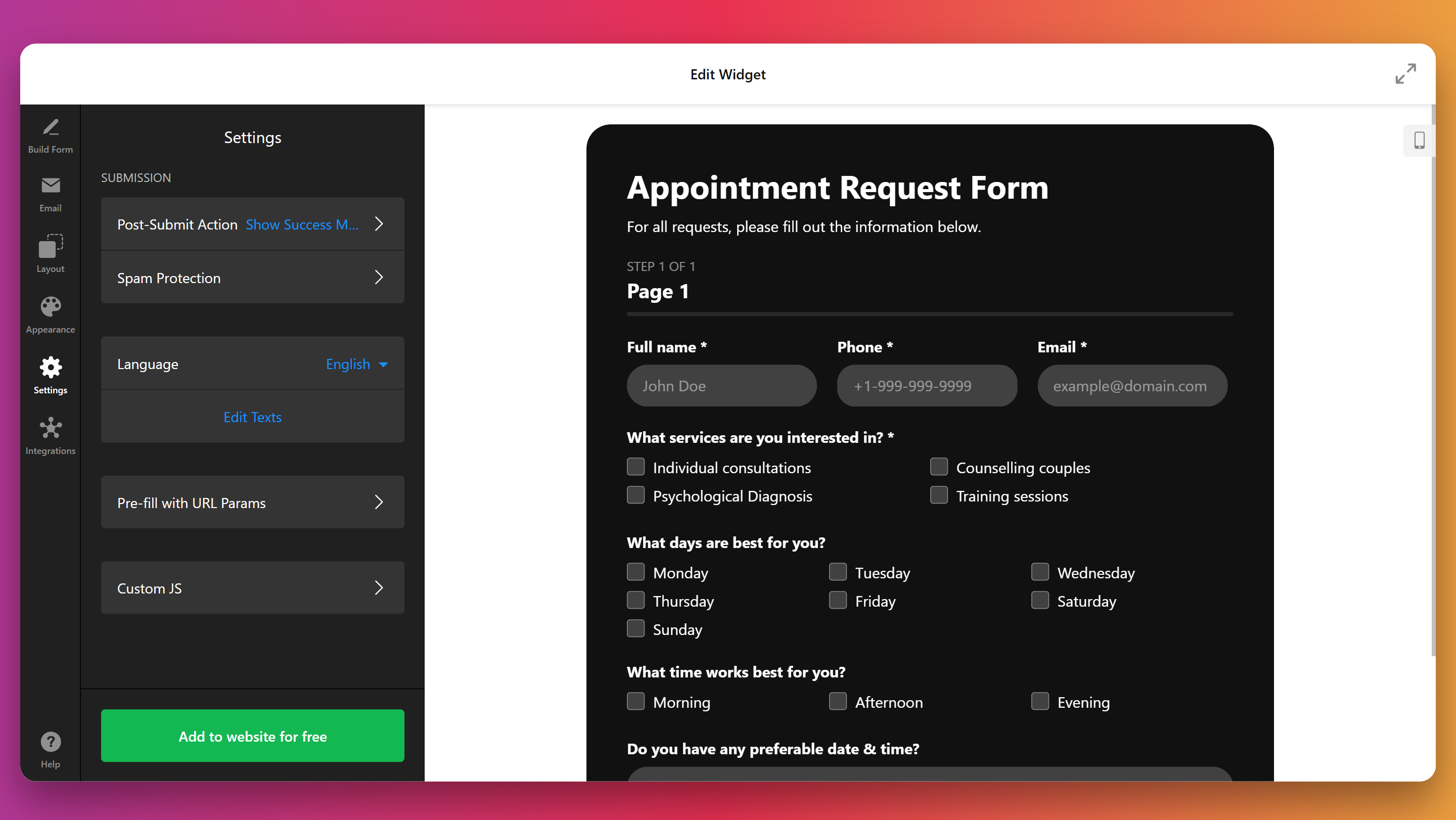This screenshot has width=1456, height=820.
Task: Switch to mobile preview mode
Action: (1419, 140)
